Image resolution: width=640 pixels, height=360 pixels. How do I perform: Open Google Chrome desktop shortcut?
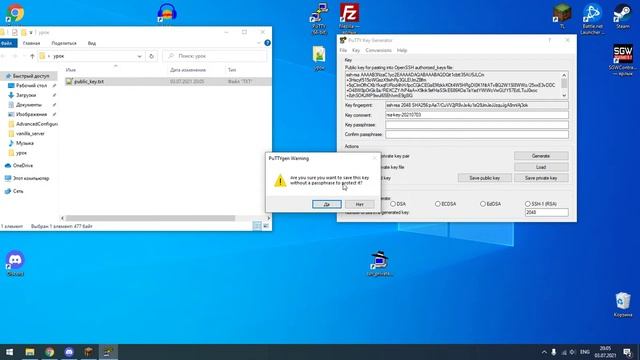(15, 13)
